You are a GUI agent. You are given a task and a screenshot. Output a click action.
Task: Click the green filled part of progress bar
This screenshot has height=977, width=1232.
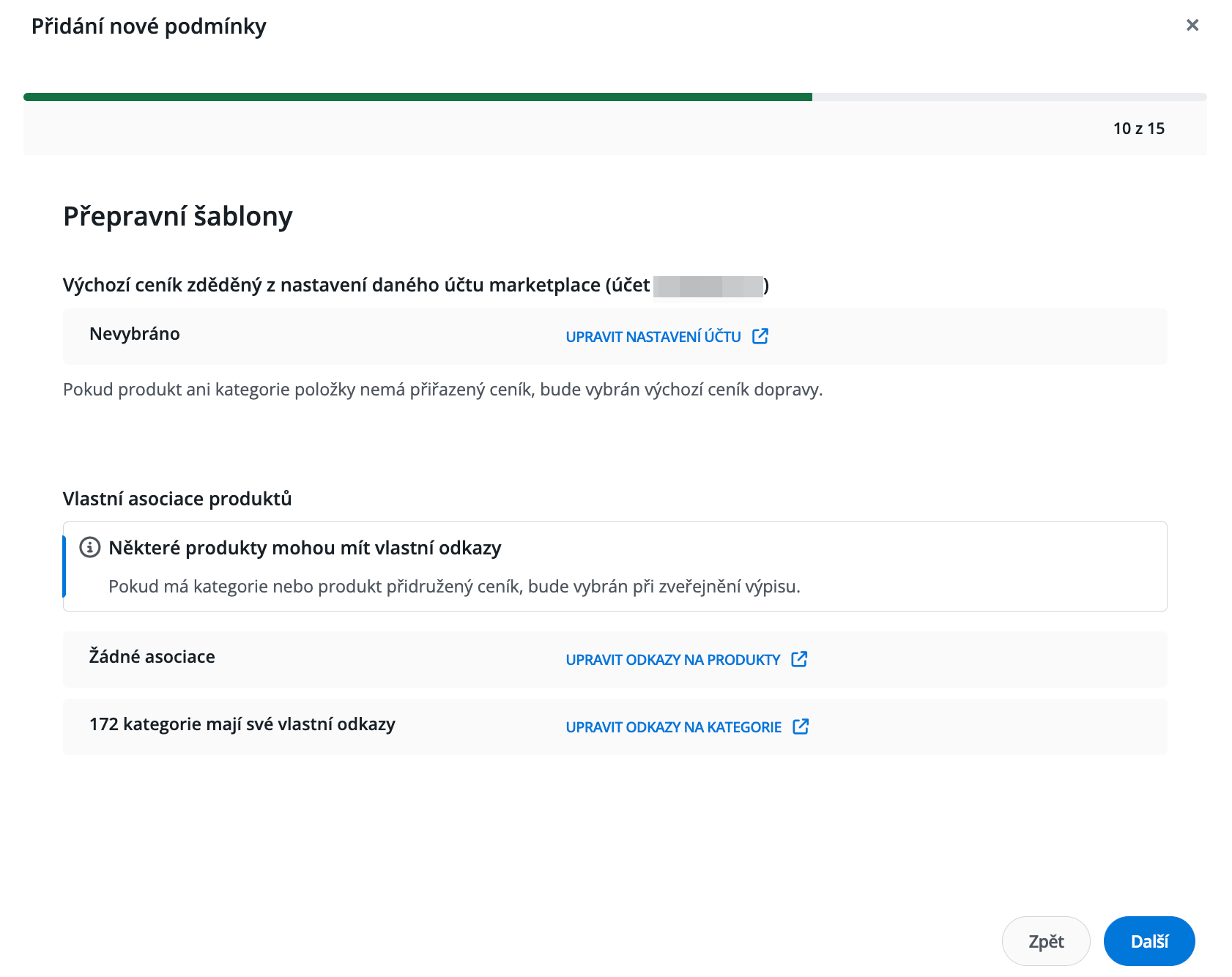click(x=418, y=97)
